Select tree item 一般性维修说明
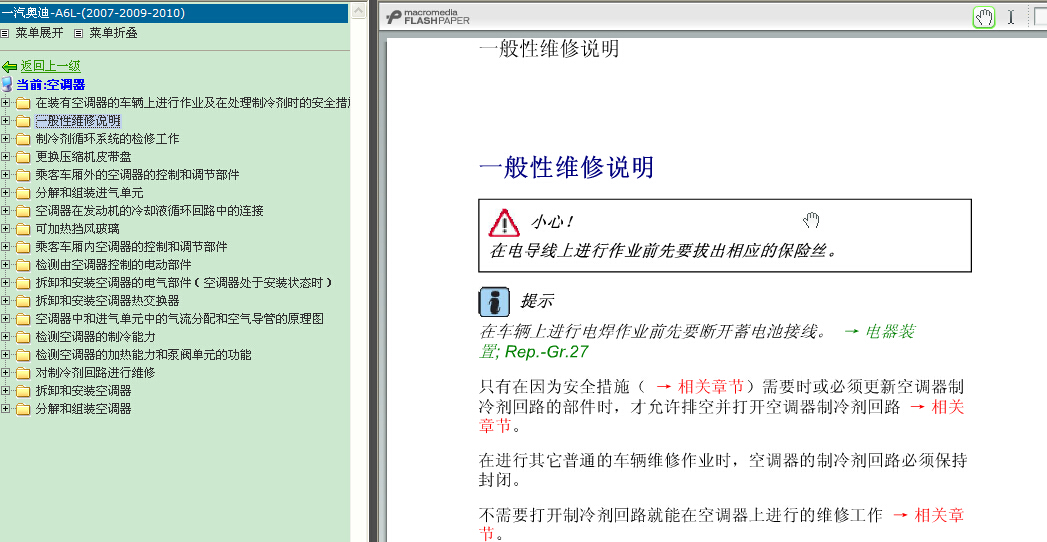 point(78,121)
